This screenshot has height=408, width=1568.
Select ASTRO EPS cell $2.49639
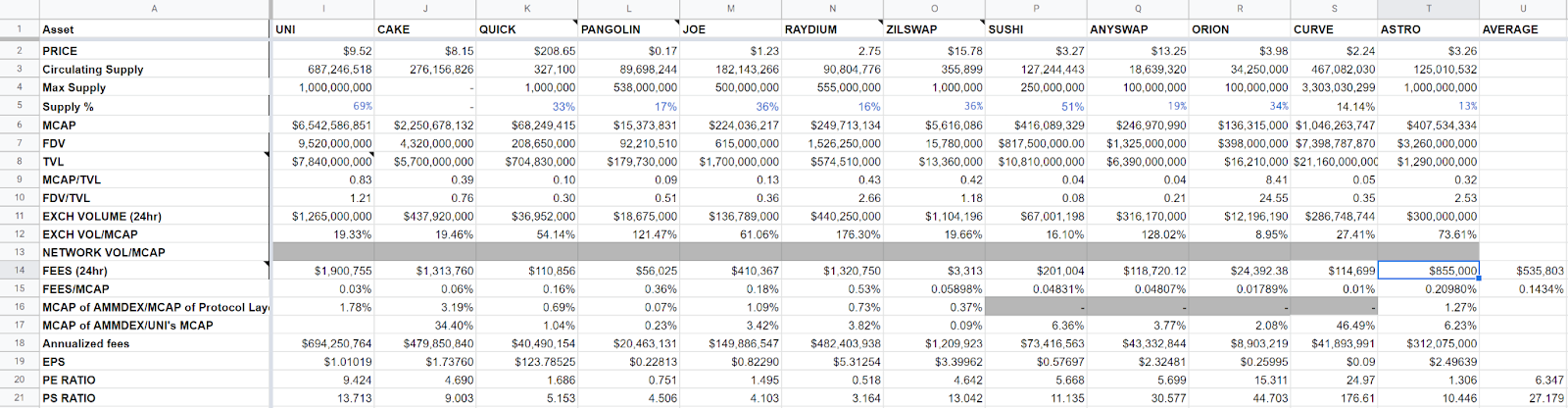click(x=1428, y=362)
